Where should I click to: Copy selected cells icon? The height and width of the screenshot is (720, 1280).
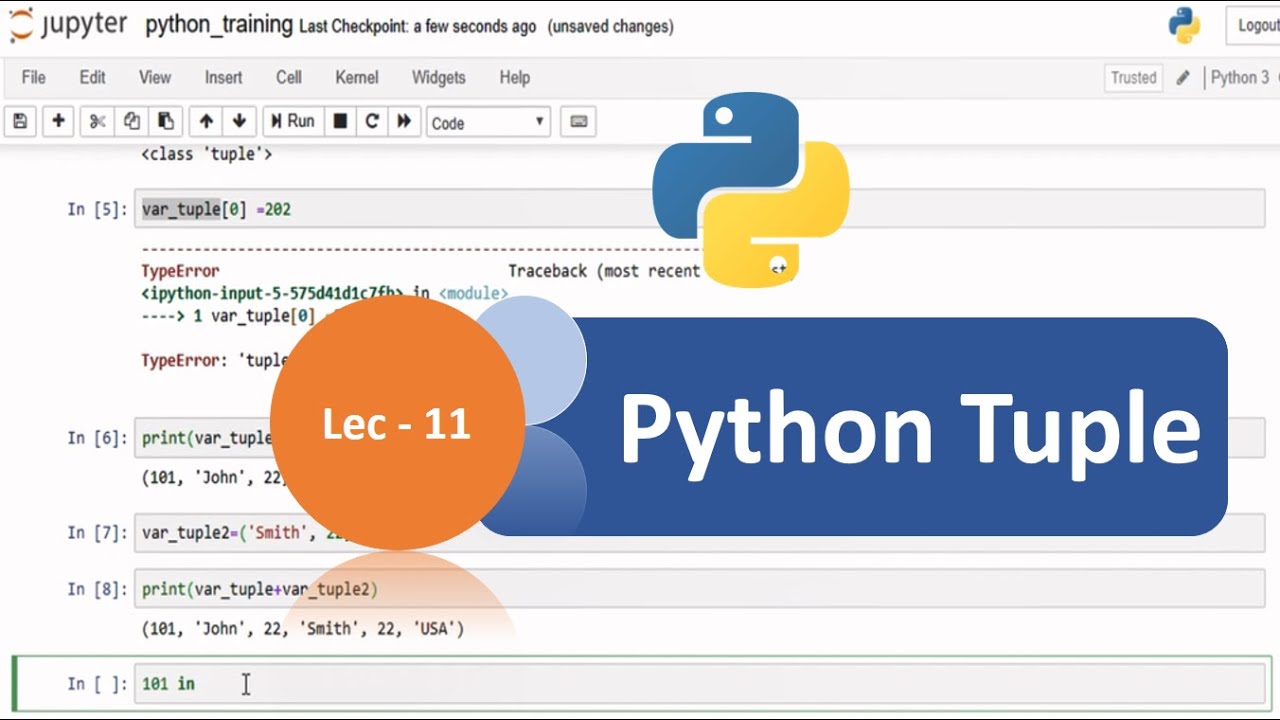[x=131, y=121]
